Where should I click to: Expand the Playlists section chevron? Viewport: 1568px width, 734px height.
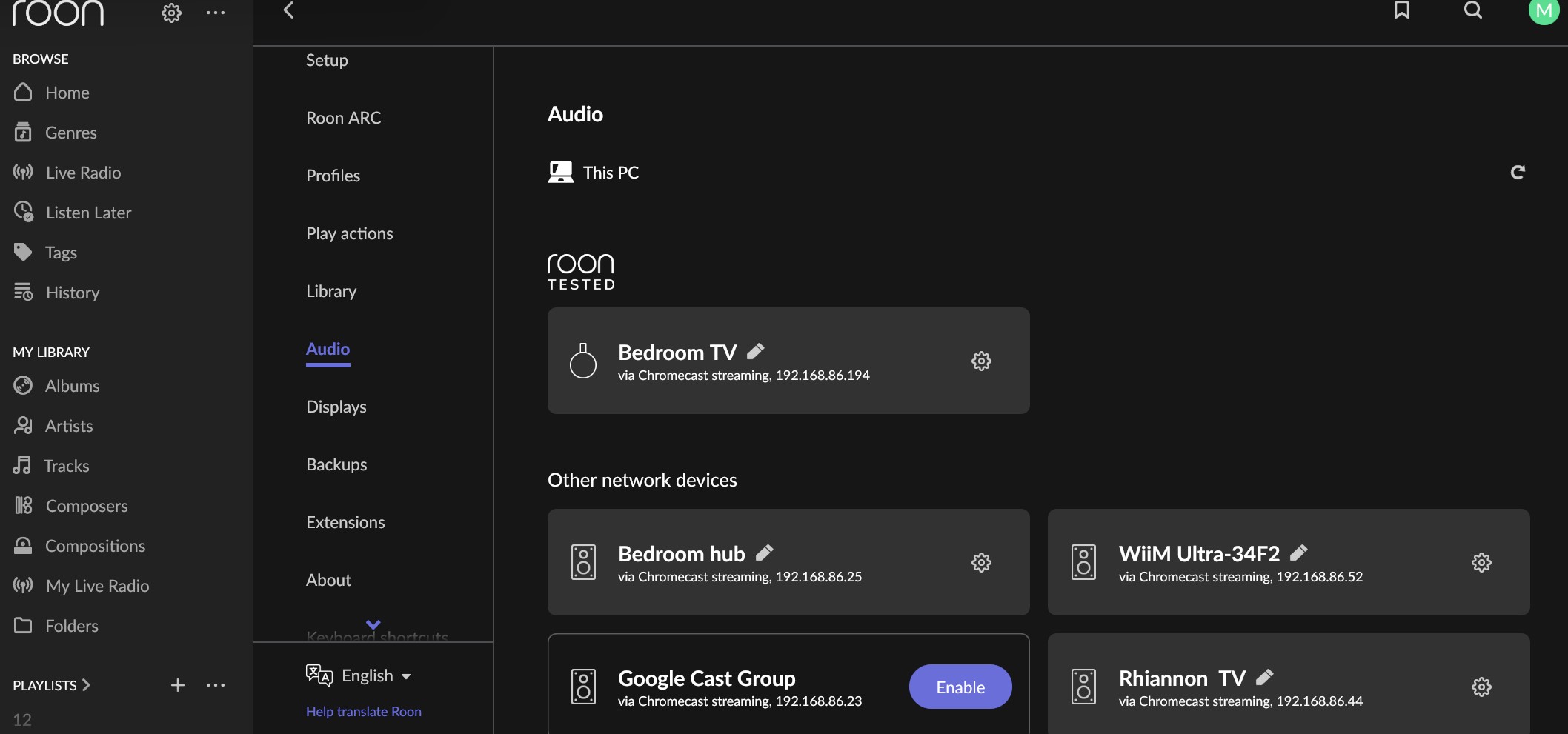(x=86, y=685)
